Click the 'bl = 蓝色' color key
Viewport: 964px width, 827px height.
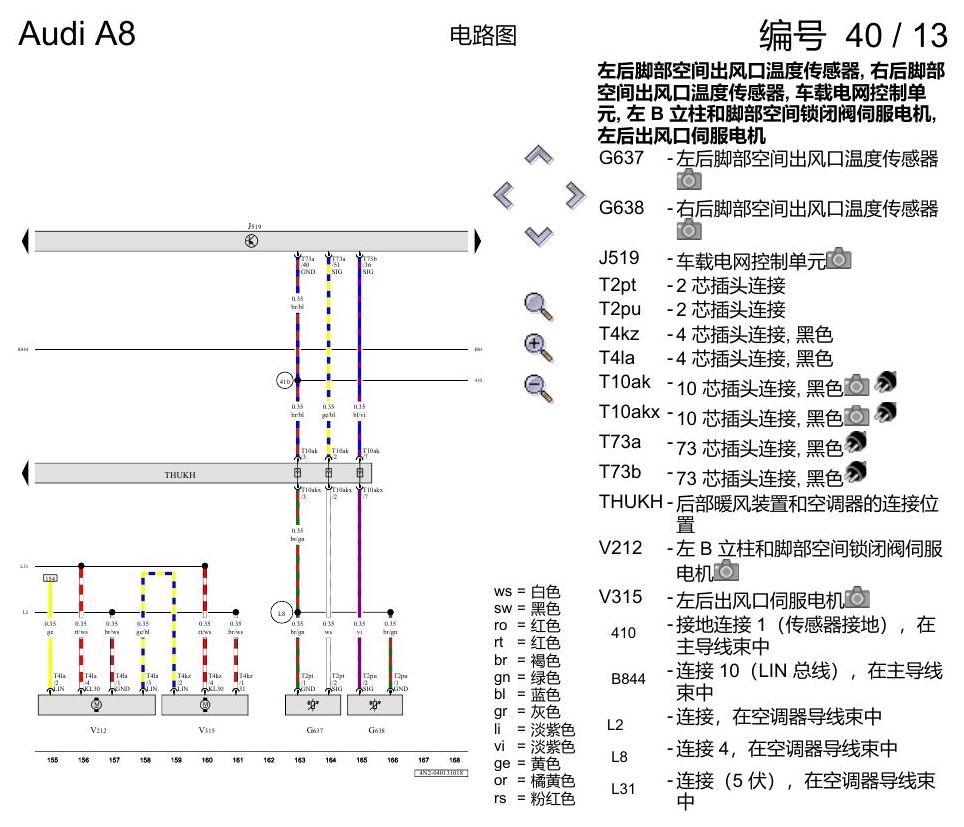[527, 695]
